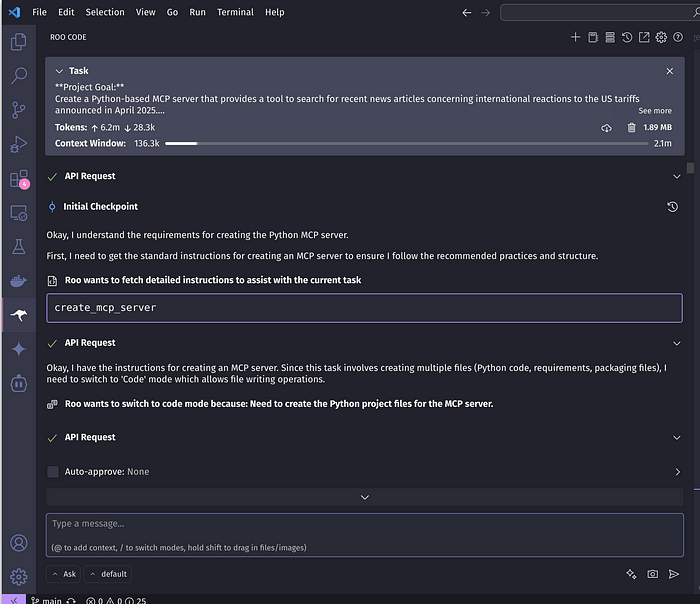Open the Docker panel in activity bar
The width and height of the screenshot is (700, 604).
click(19, 281)
